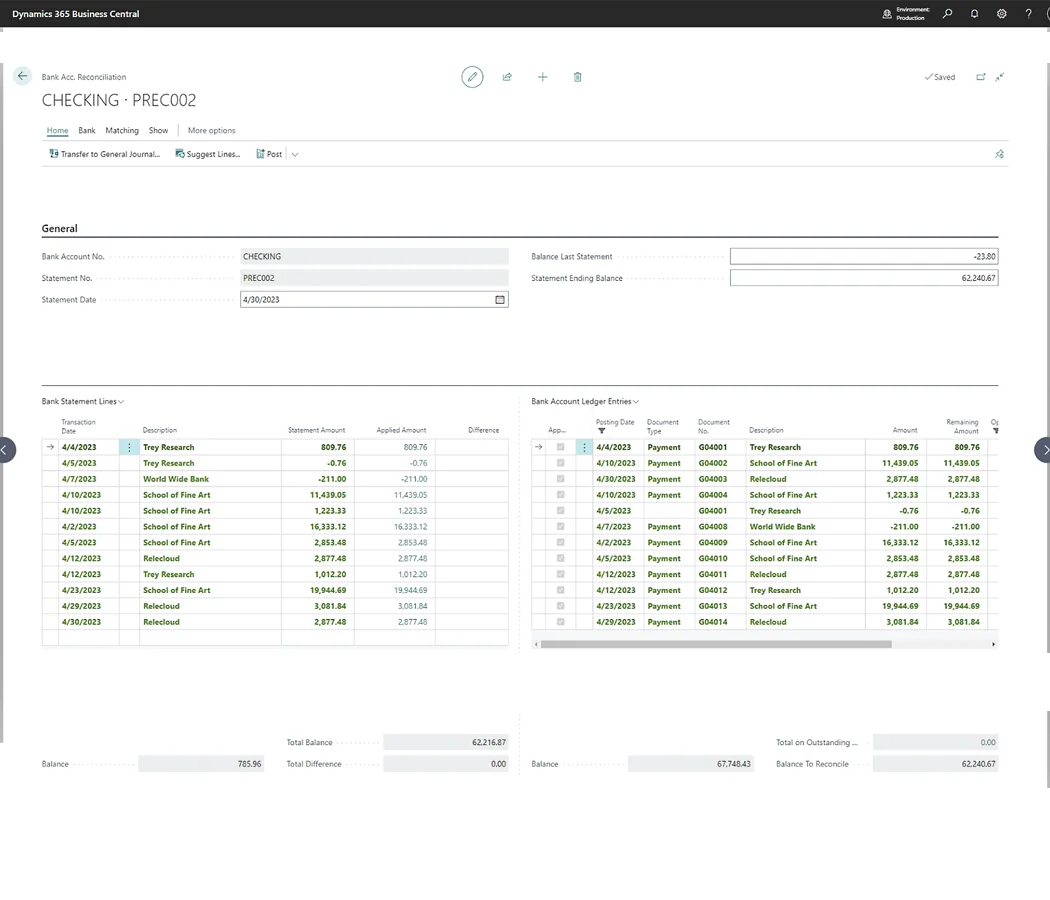
Task: Open the Statement Date calendar picker
Action: (500, 299)
